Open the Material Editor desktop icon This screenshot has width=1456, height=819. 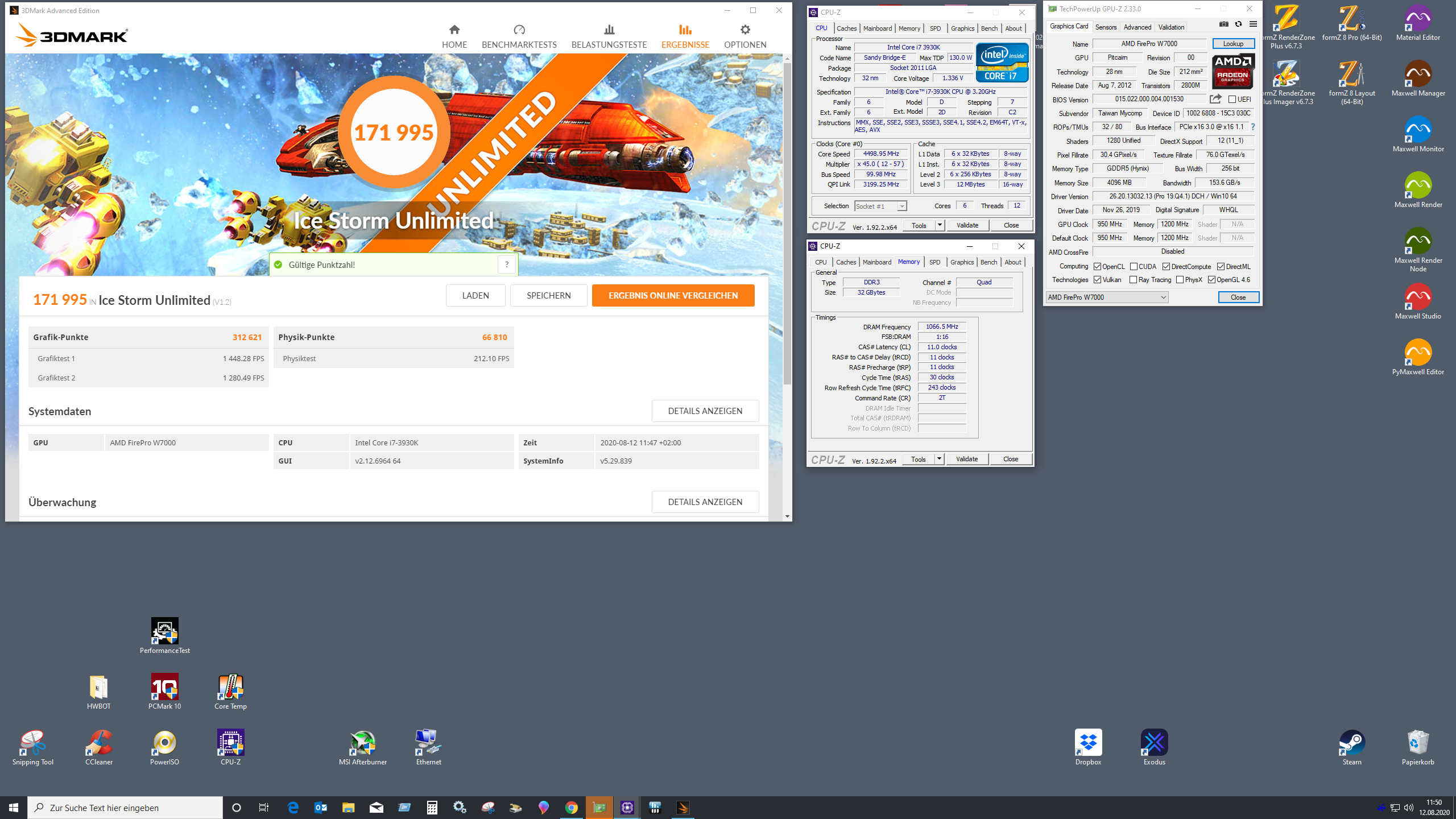[1418, 23]
